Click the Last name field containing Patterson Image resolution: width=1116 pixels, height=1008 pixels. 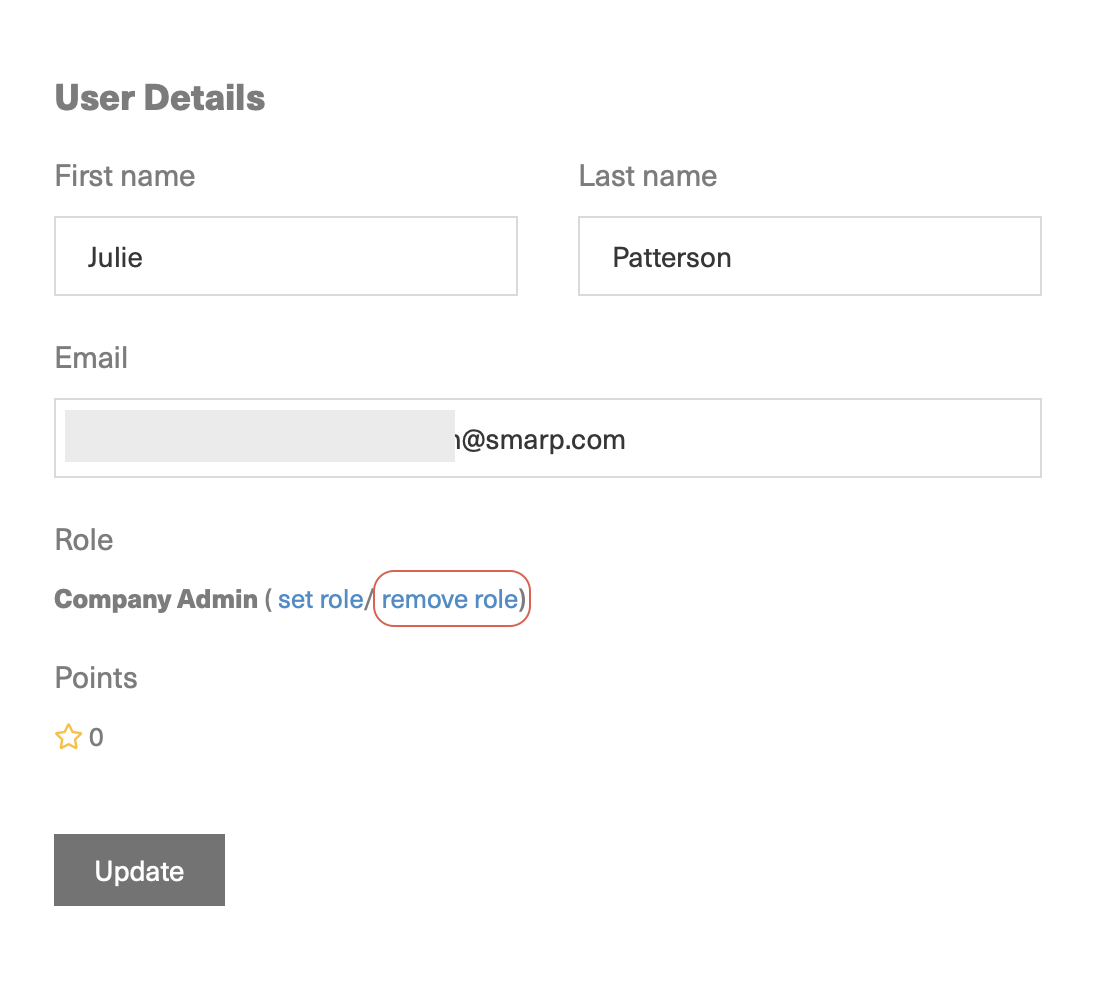click(809, 256)
